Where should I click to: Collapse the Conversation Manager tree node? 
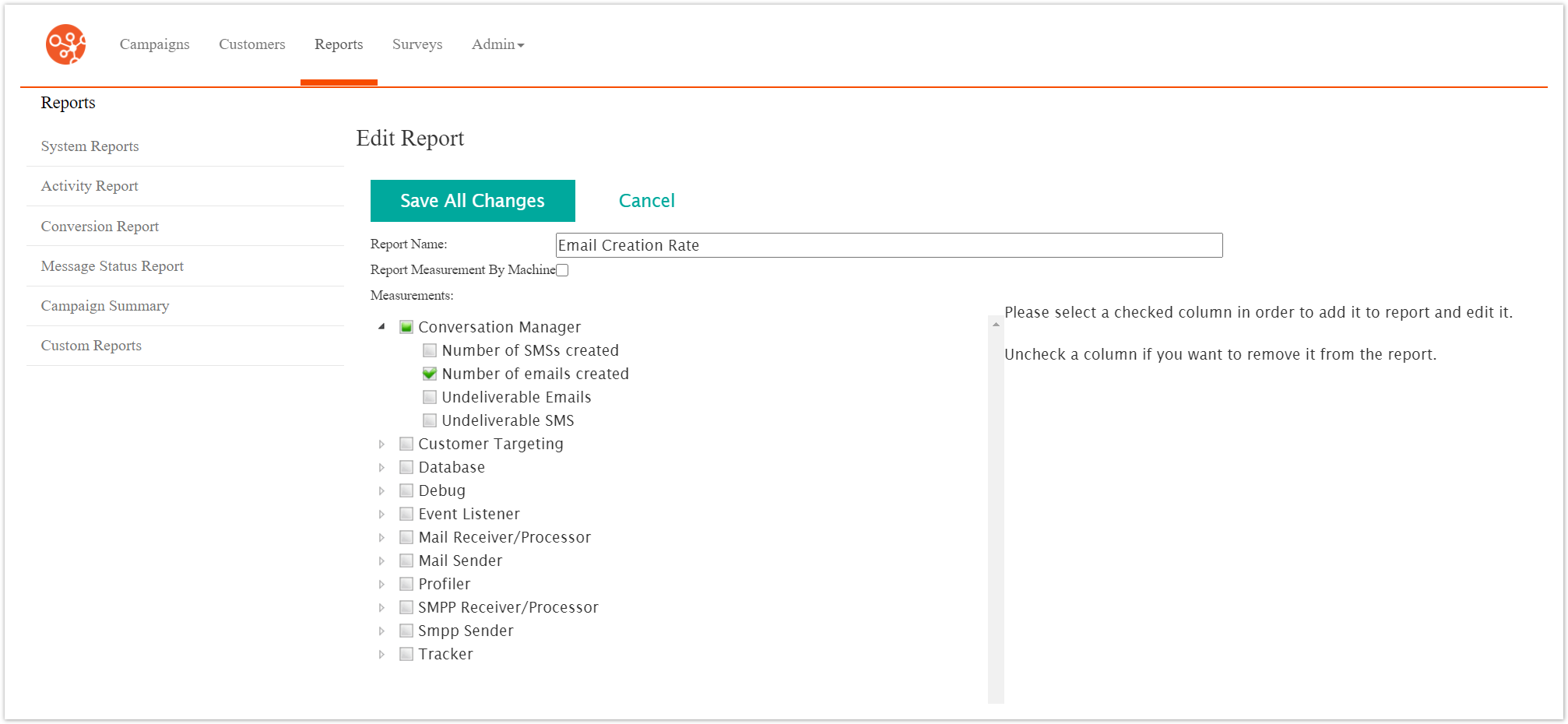click(x=382, y=326)
